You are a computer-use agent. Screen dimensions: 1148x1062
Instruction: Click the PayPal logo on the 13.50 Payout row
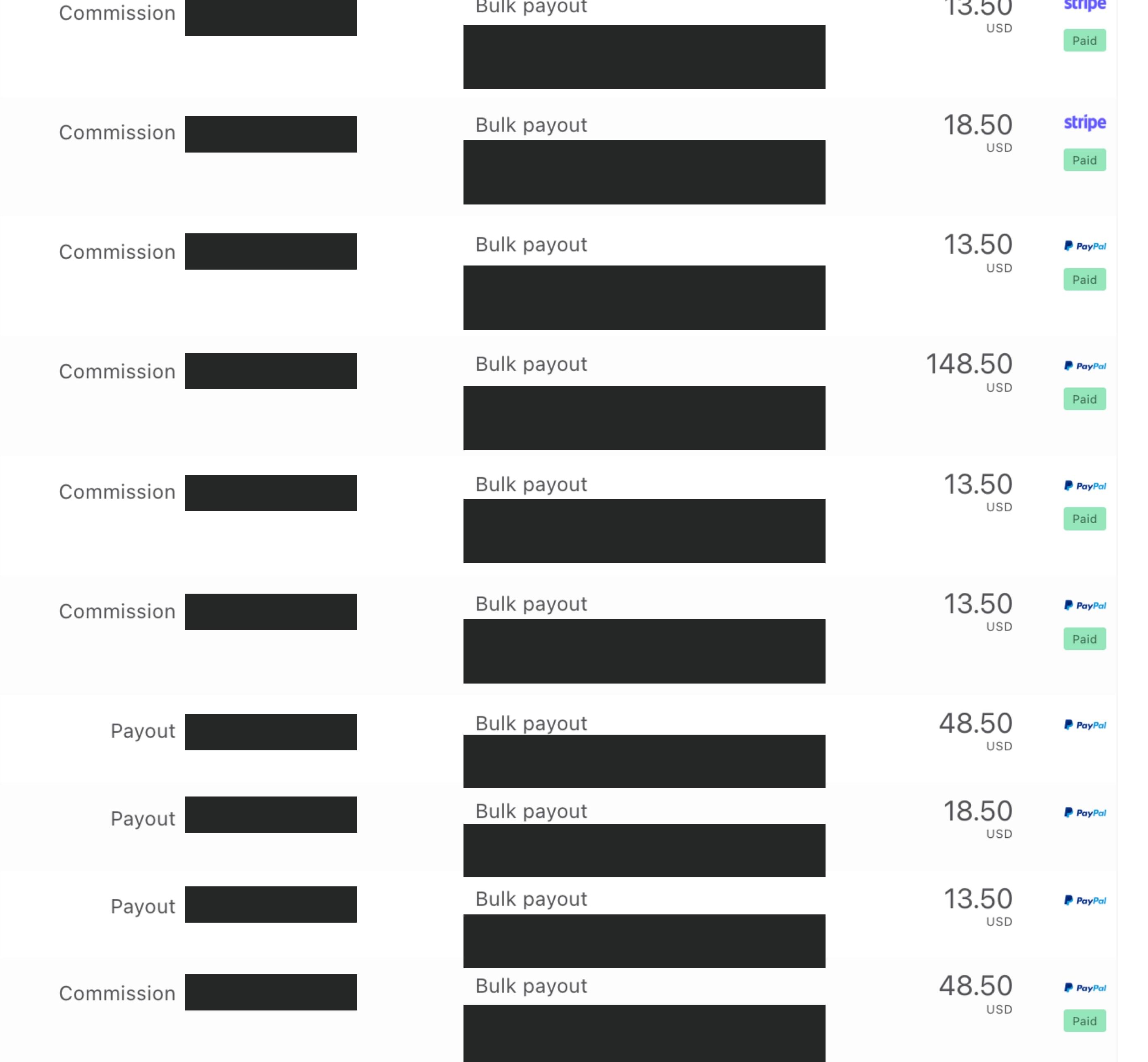pos(1084,900)
